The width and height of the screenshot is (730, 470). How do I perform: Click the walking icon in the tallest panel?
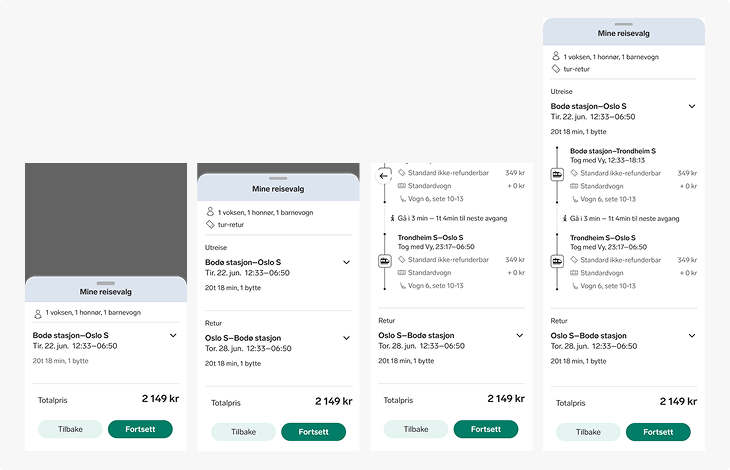click(565, 218)
